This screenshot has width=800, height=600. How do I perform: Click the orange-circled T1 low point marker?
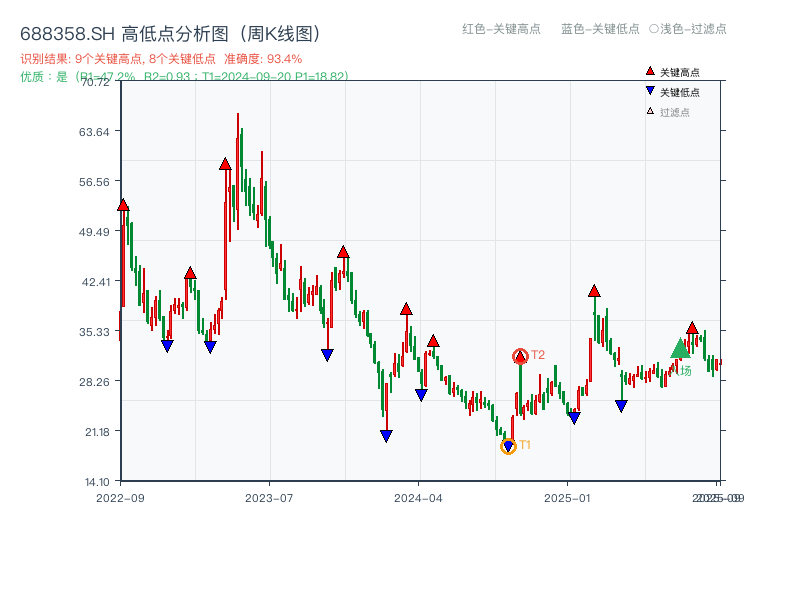tap(508, 445)
